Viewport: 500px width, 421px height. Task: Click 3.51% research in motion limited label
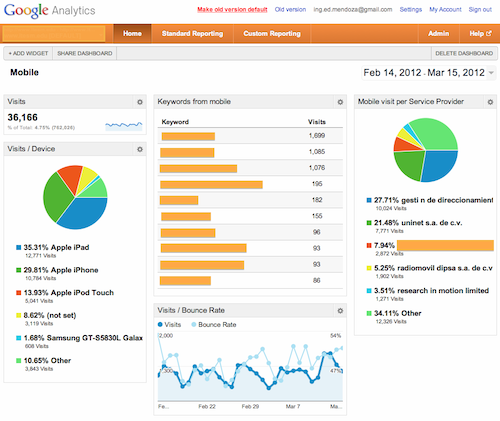pos(431,291)
